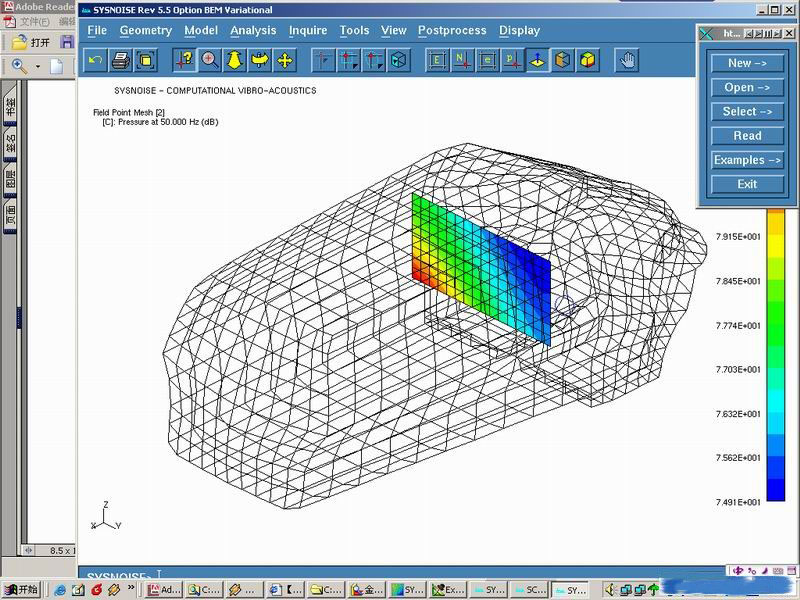Open the Tools menu
Image resolution: width=800 pixels, height=600 pixels.
click(x=355, y=31)
